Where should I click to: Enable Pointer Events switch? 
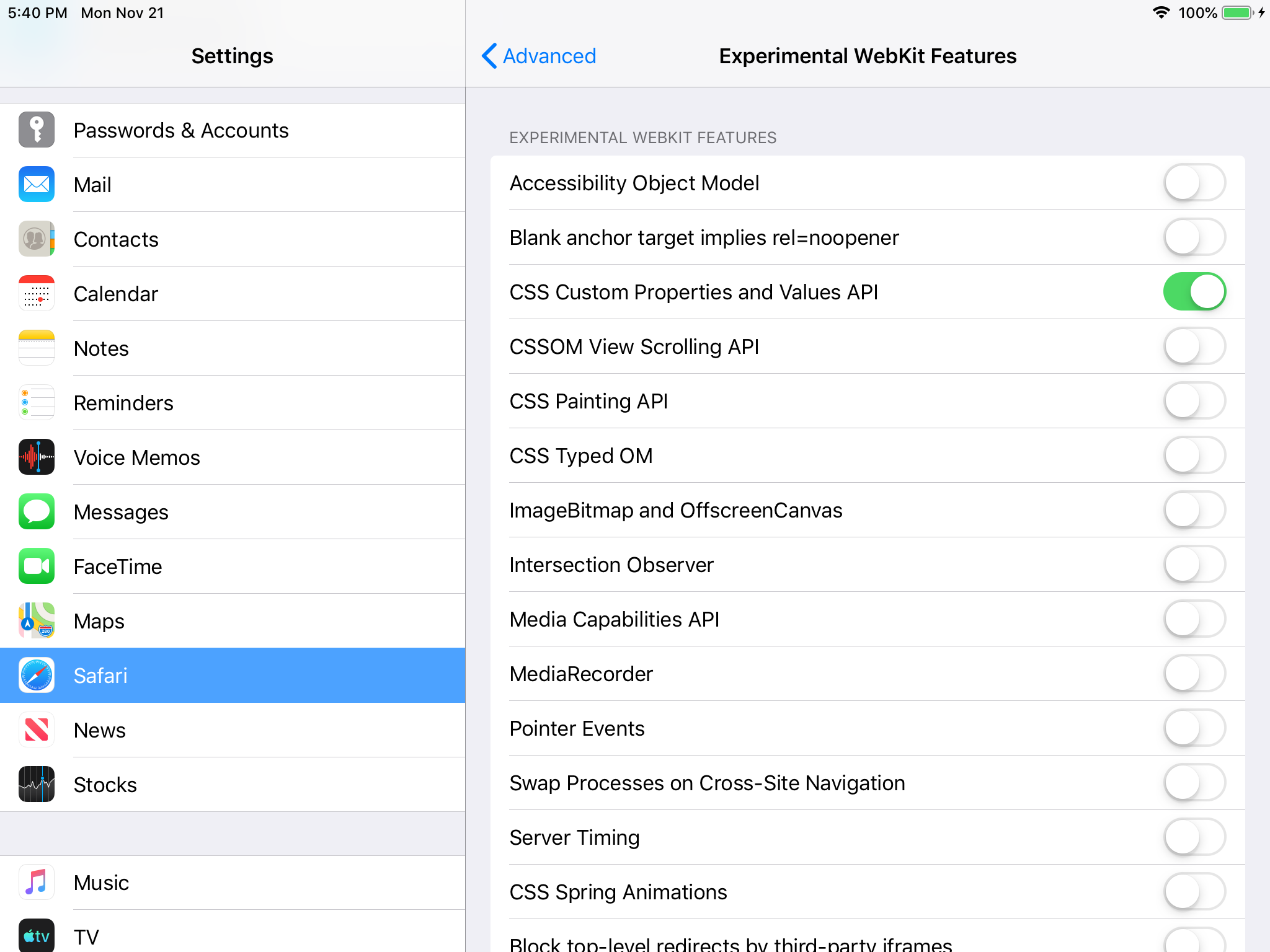1194,728
